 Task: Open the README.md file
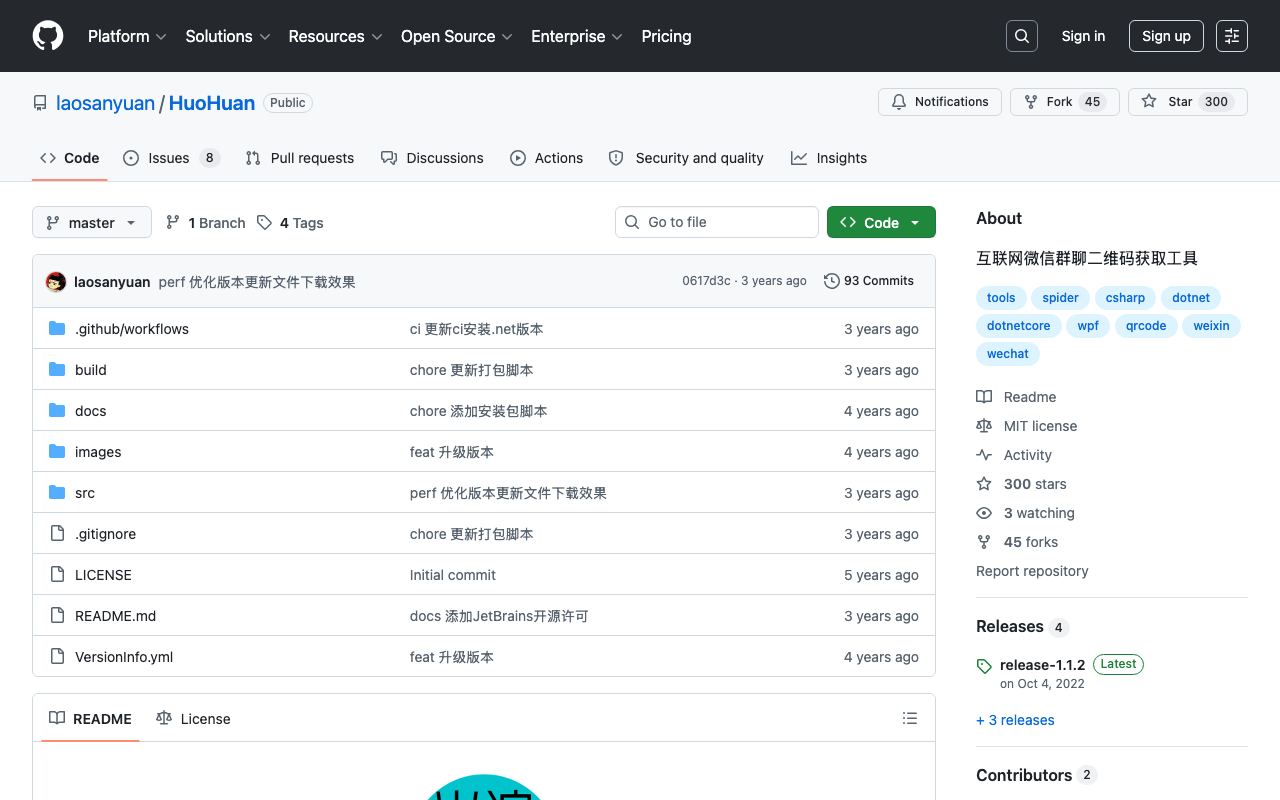click(115, 616)
